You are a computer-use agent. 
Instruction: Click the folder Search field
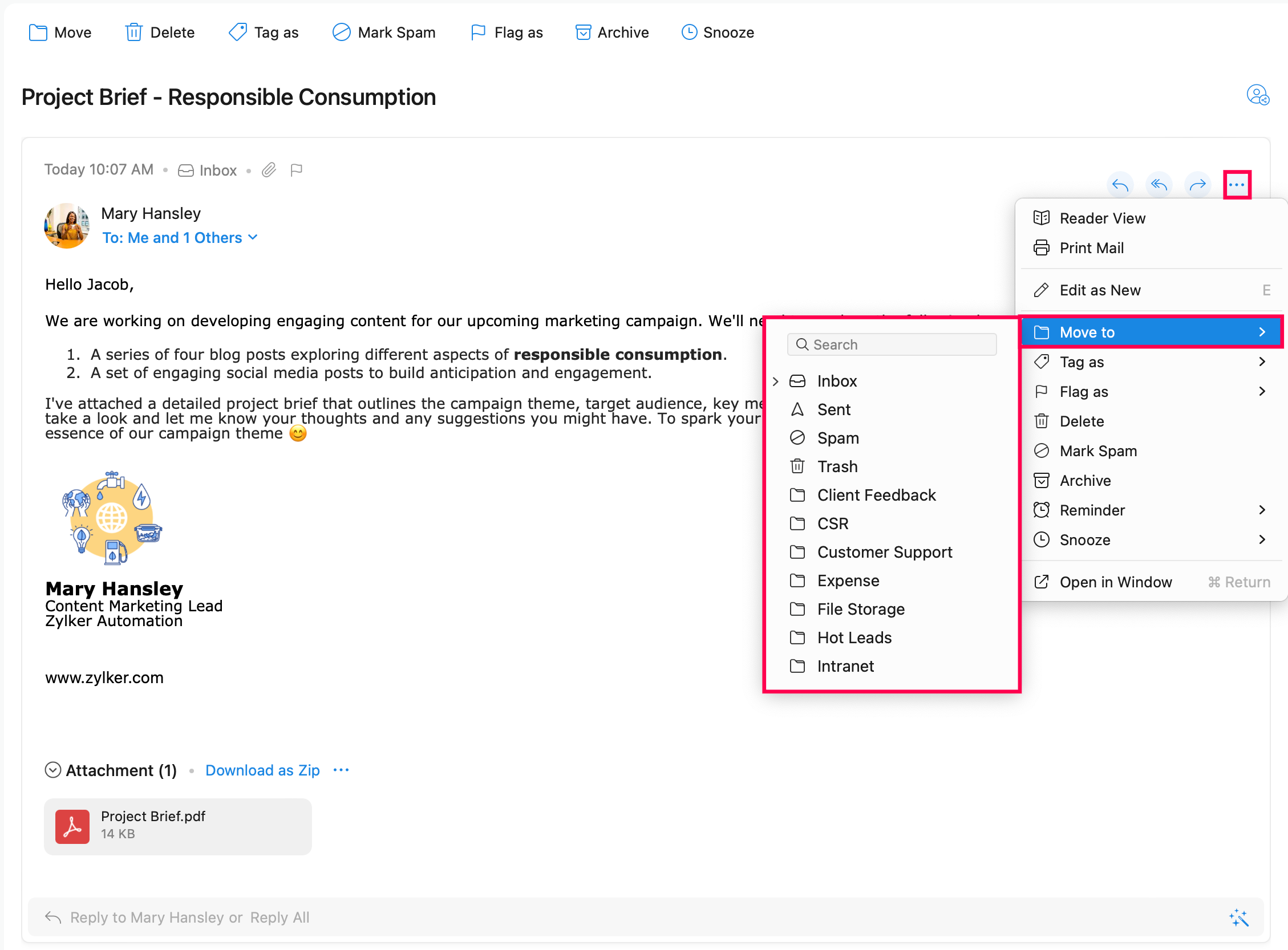point(892,344)
